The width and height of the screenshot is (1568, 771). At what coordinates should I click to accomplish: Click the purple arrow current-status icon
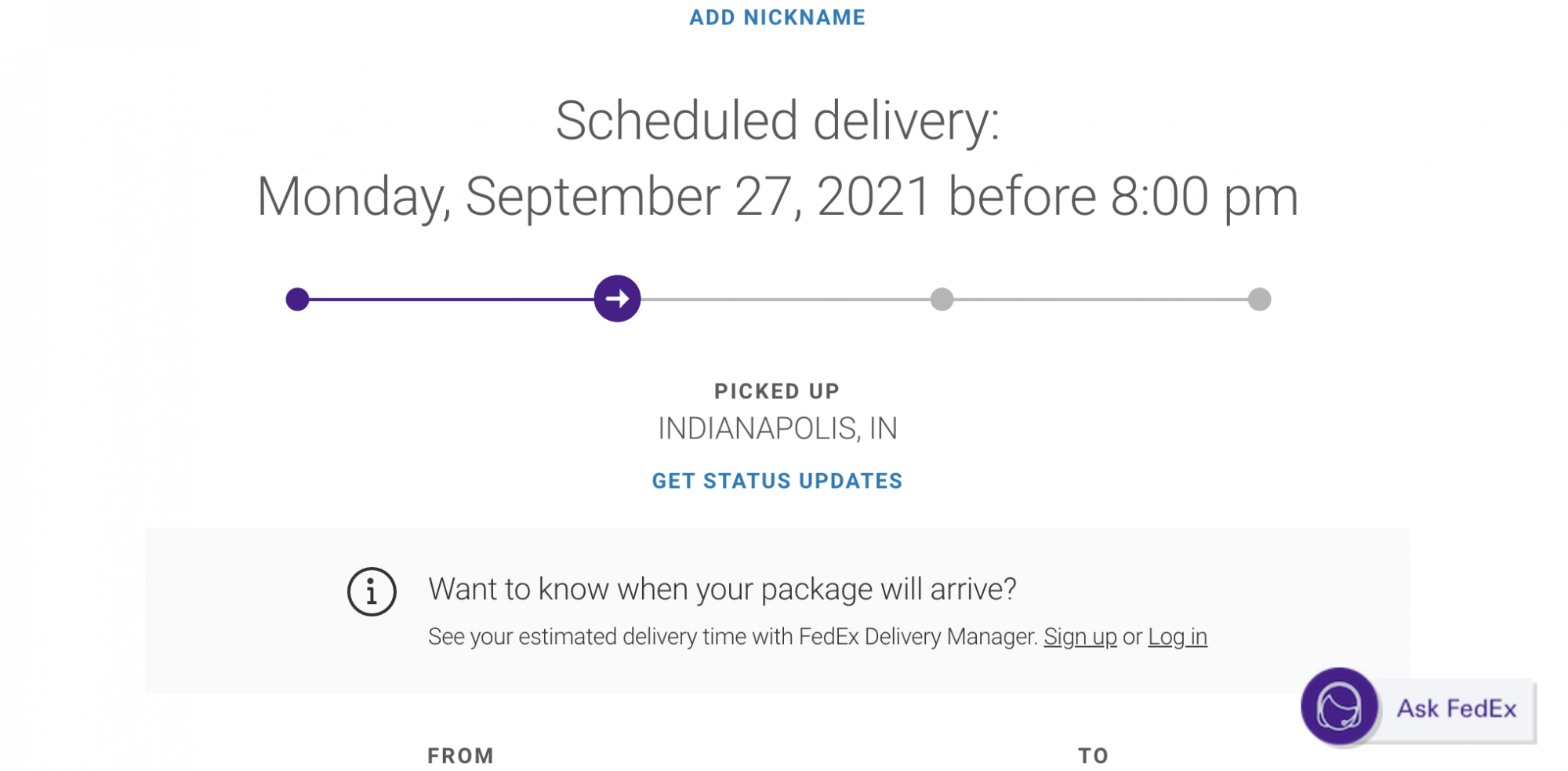point(617,299)
